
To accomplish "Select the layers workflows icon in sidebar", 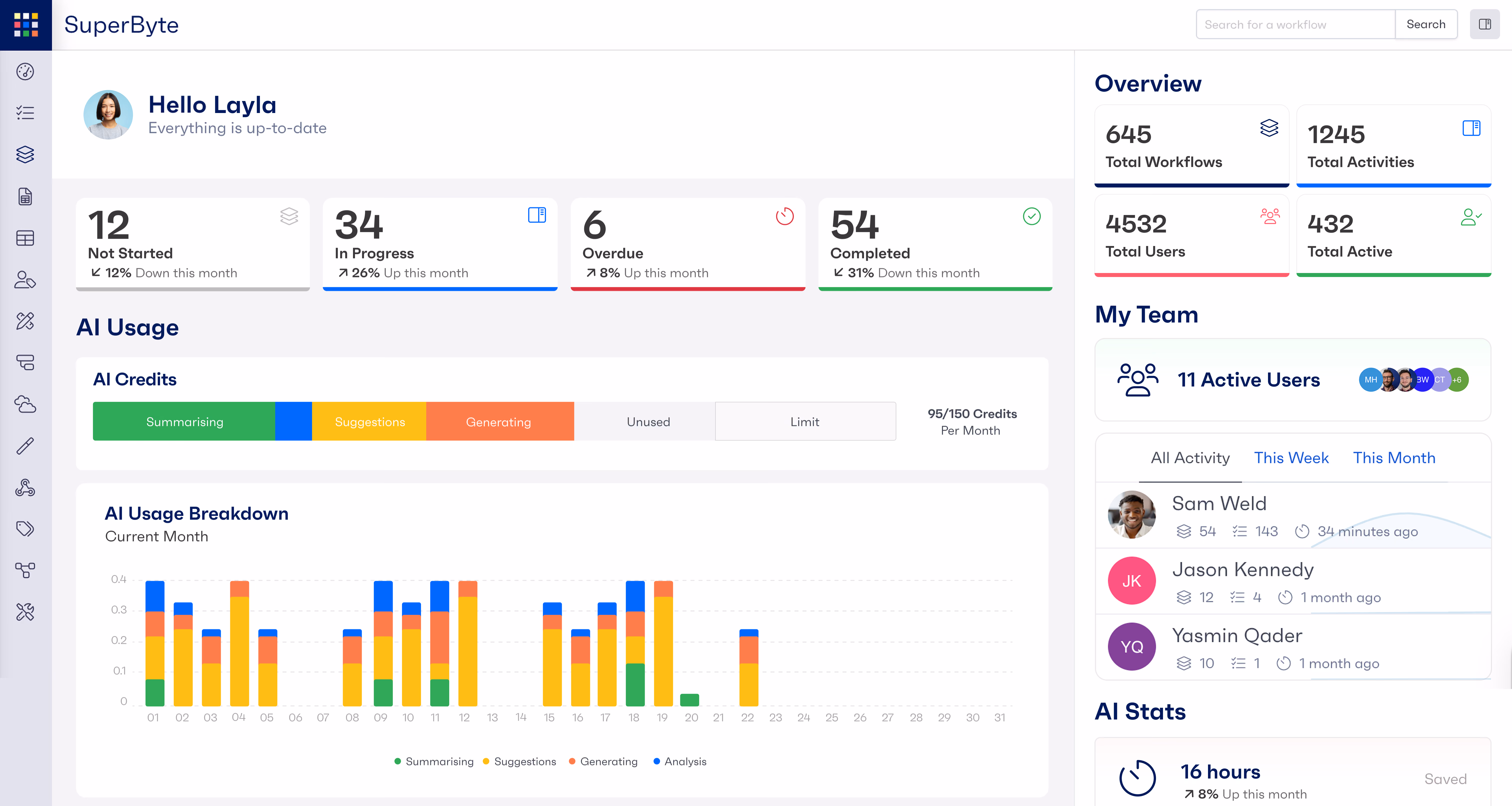I will (x=25, y=154).
